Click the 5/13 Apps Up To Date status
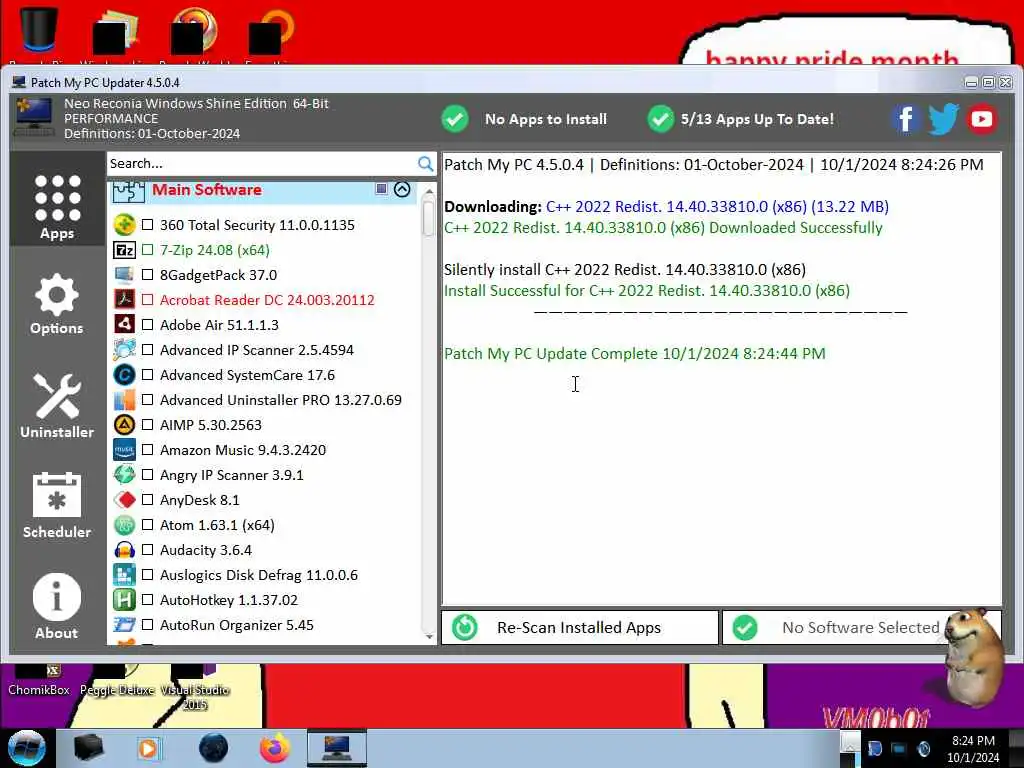The image size is (1024, 768). click(741, 119)
